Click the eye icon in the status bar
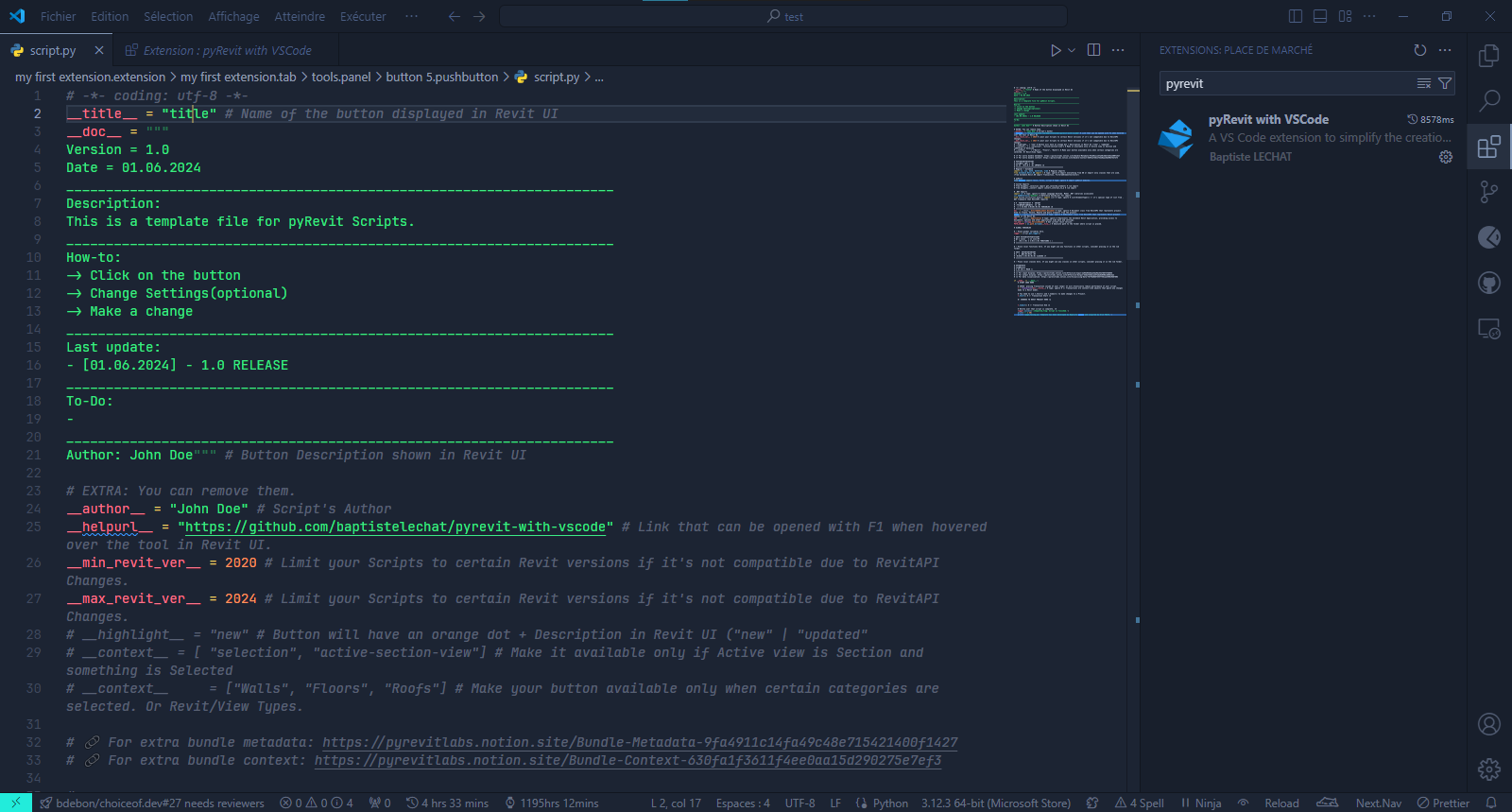The width and height of the screenshot is (1512, 812). (x=1244, y=803)
